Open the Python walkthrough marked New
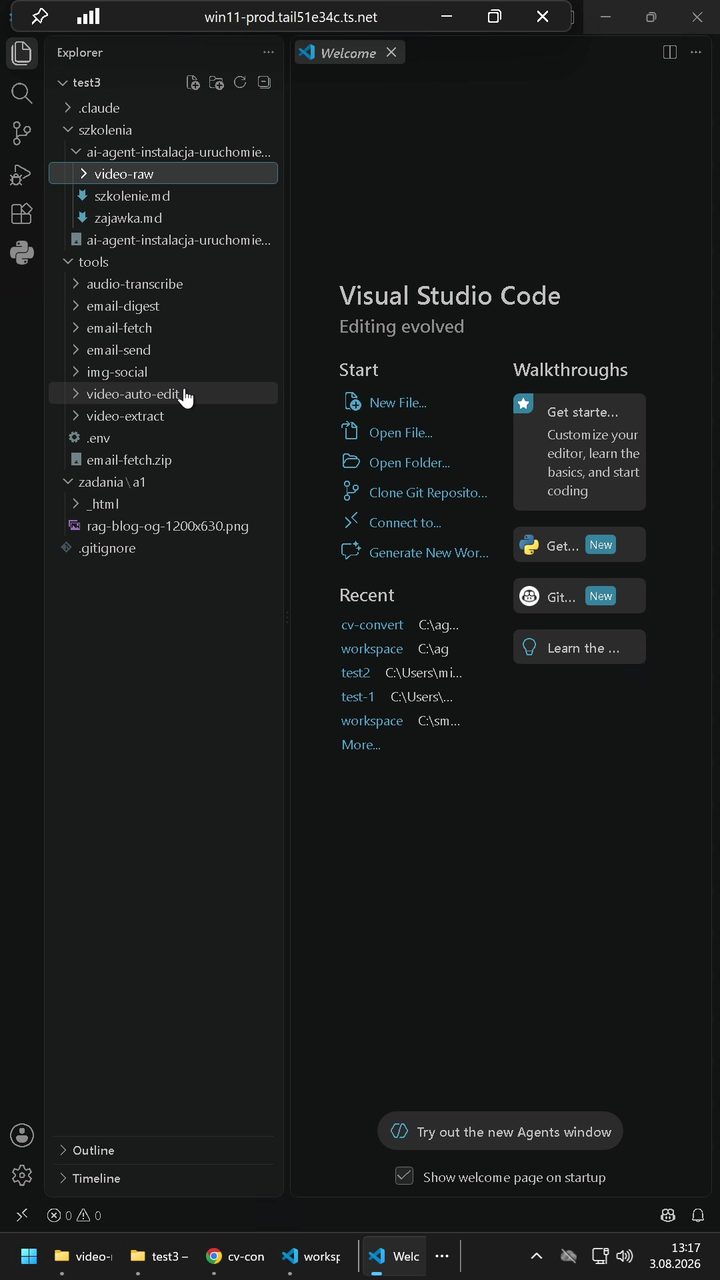720x1280 pixels. (579, 545)
